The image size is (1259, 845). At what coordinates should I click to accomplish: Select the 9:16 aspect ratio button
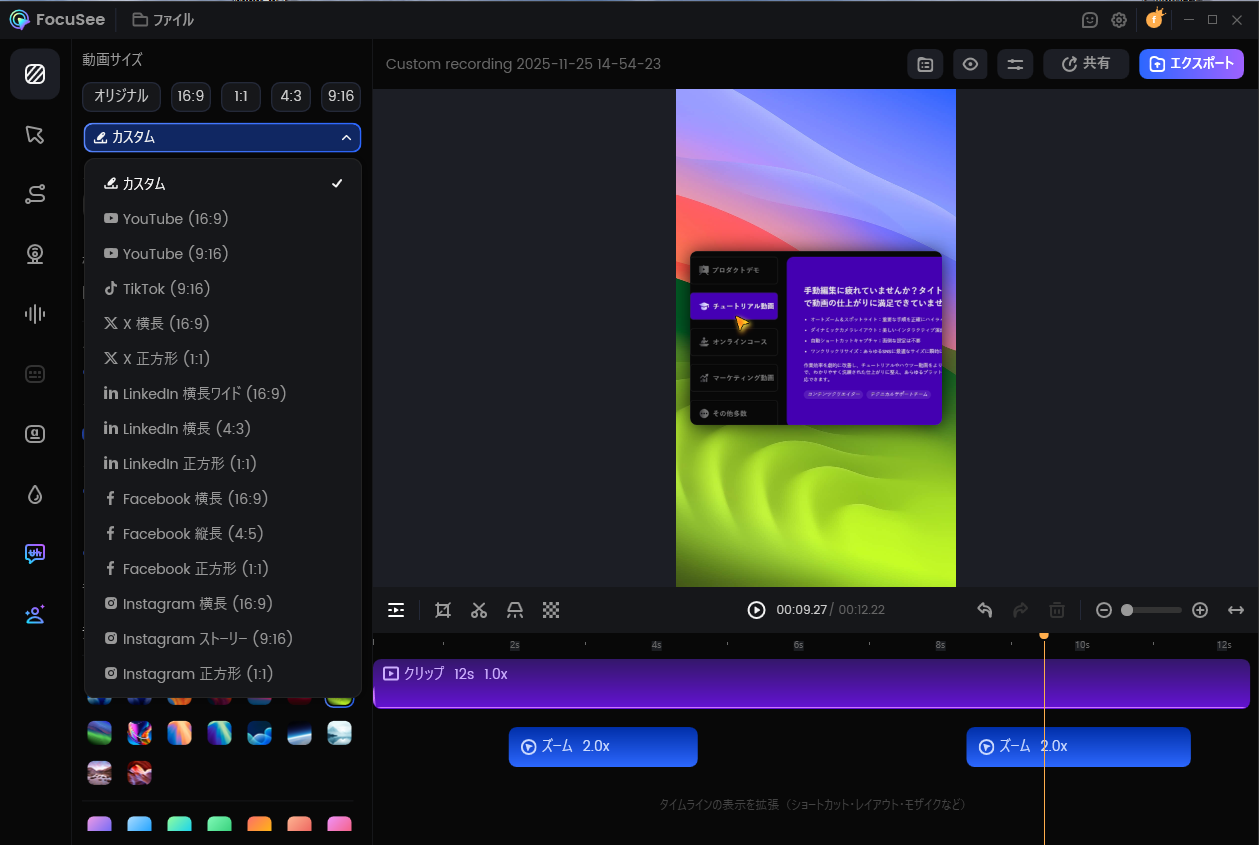[x=341, y=96]
